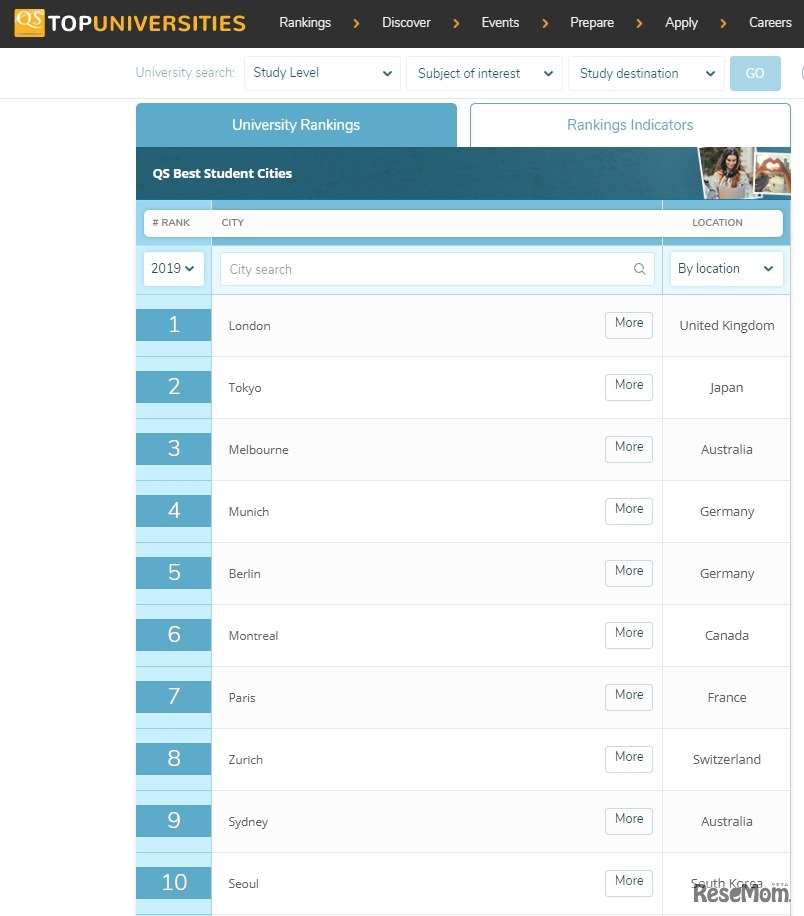Click the arrow chevron after Rankings
This screenshot has width=804, height=916.
[356, 23]
